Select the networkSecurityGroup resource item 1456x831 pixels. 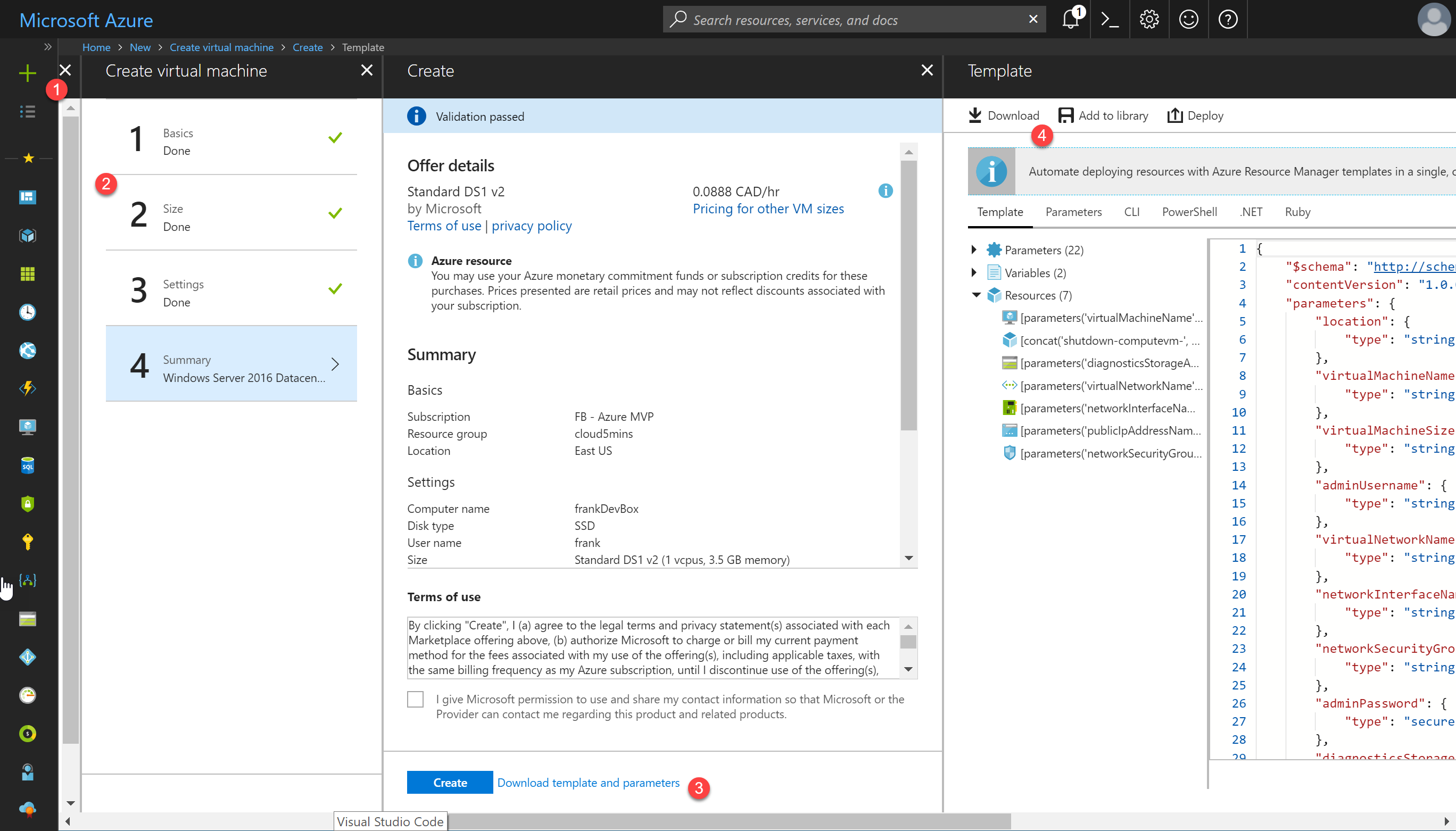[1102, 453]
